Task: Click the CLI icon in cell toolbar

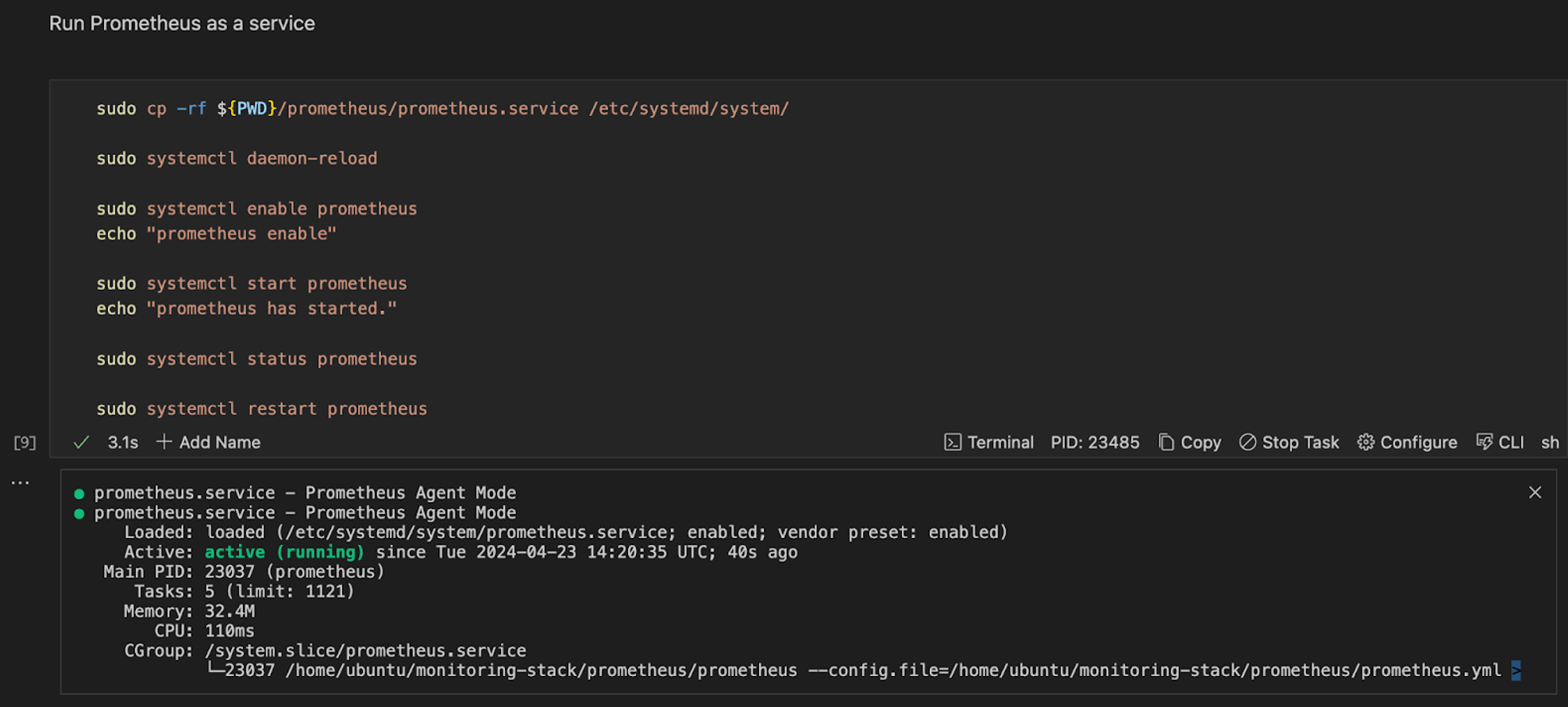Action: [1485, 442]
